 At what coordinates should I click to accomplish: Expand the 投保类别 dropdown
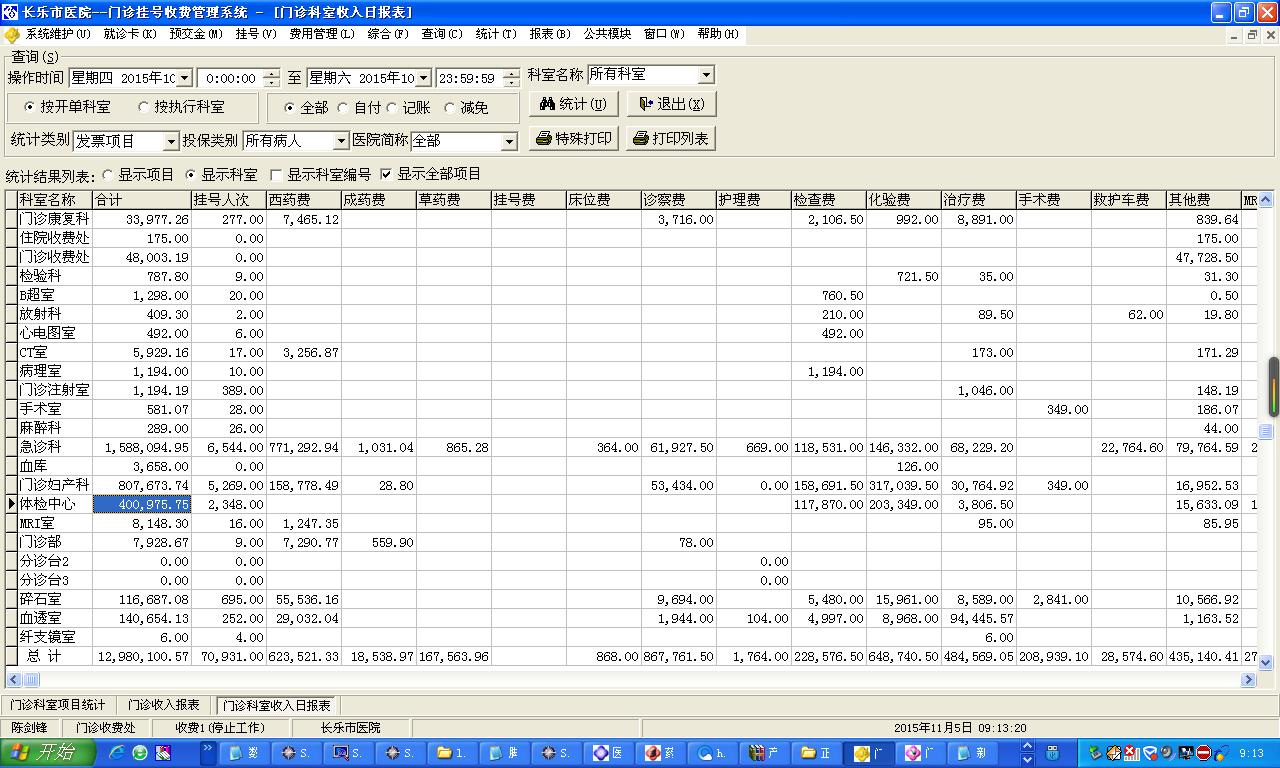(x=341, y=142)
